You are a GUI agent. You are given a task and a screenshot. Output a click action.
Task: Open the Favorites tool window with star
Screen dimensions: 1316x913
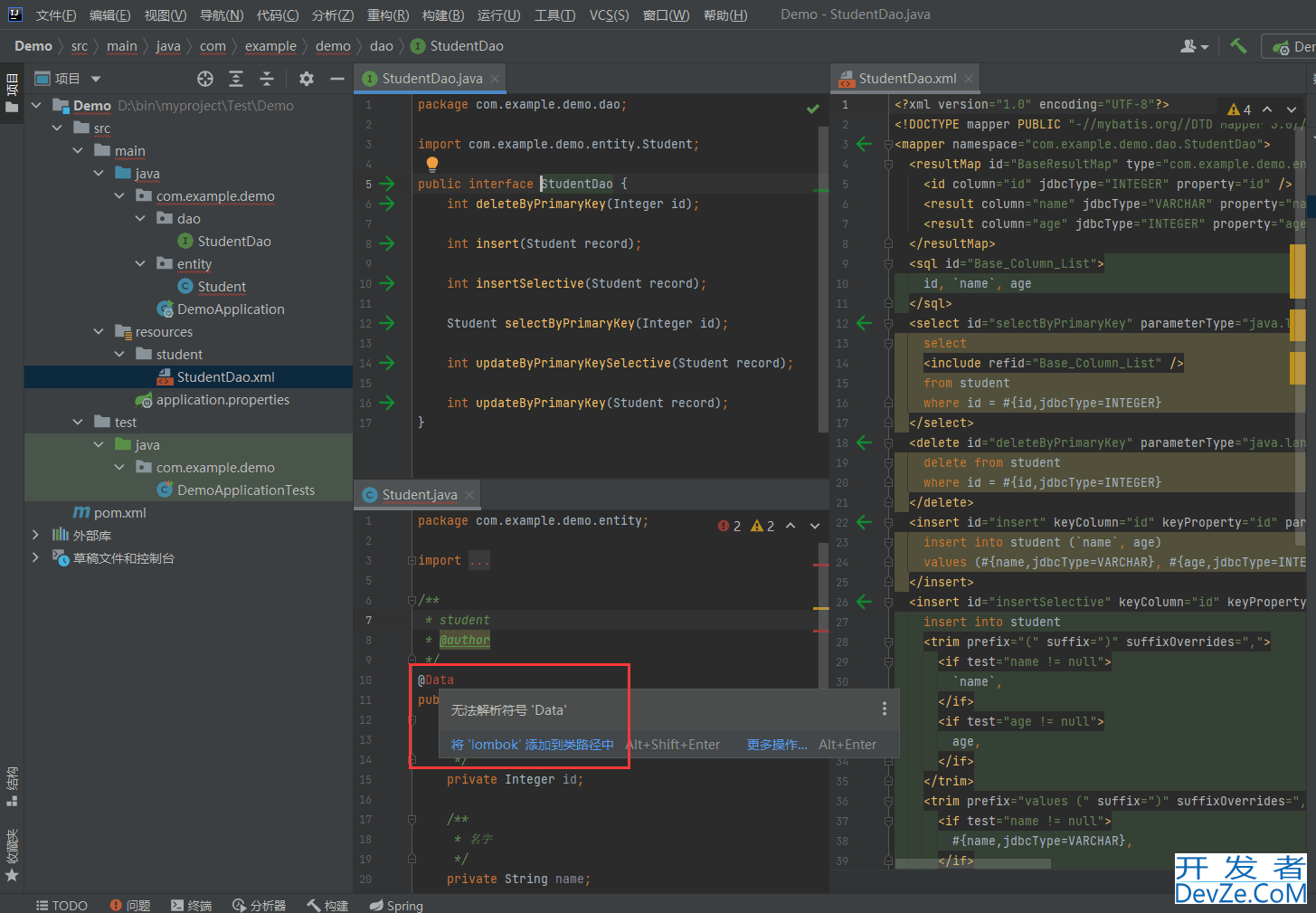coord(12,855)
